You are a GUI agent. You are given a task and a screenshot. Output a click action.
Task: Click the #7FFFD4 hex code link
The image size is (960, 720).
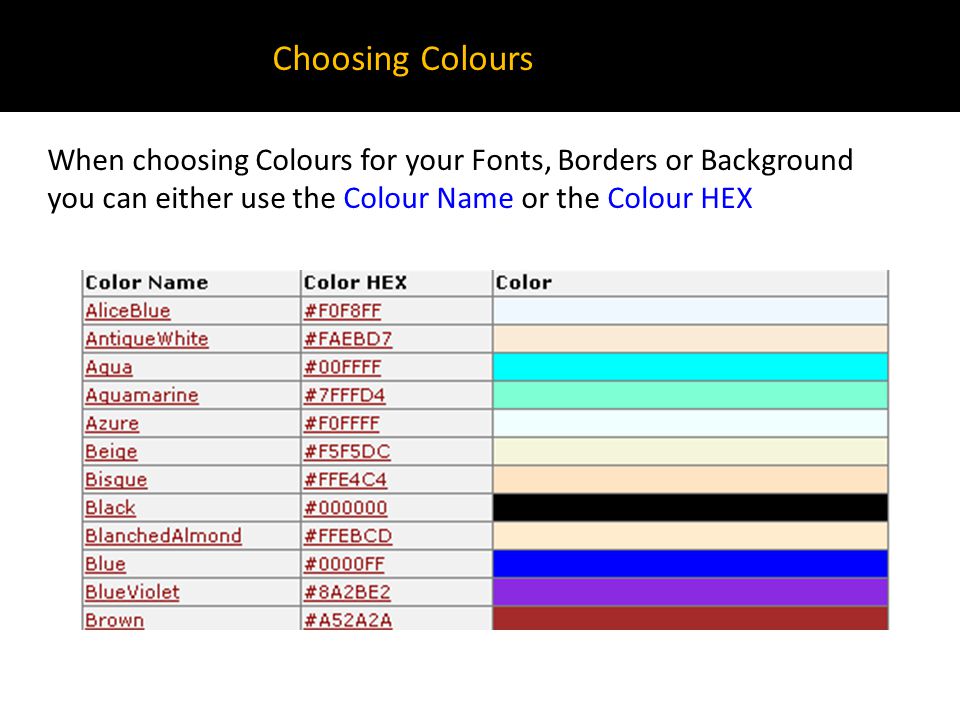[x=345, y=396]
